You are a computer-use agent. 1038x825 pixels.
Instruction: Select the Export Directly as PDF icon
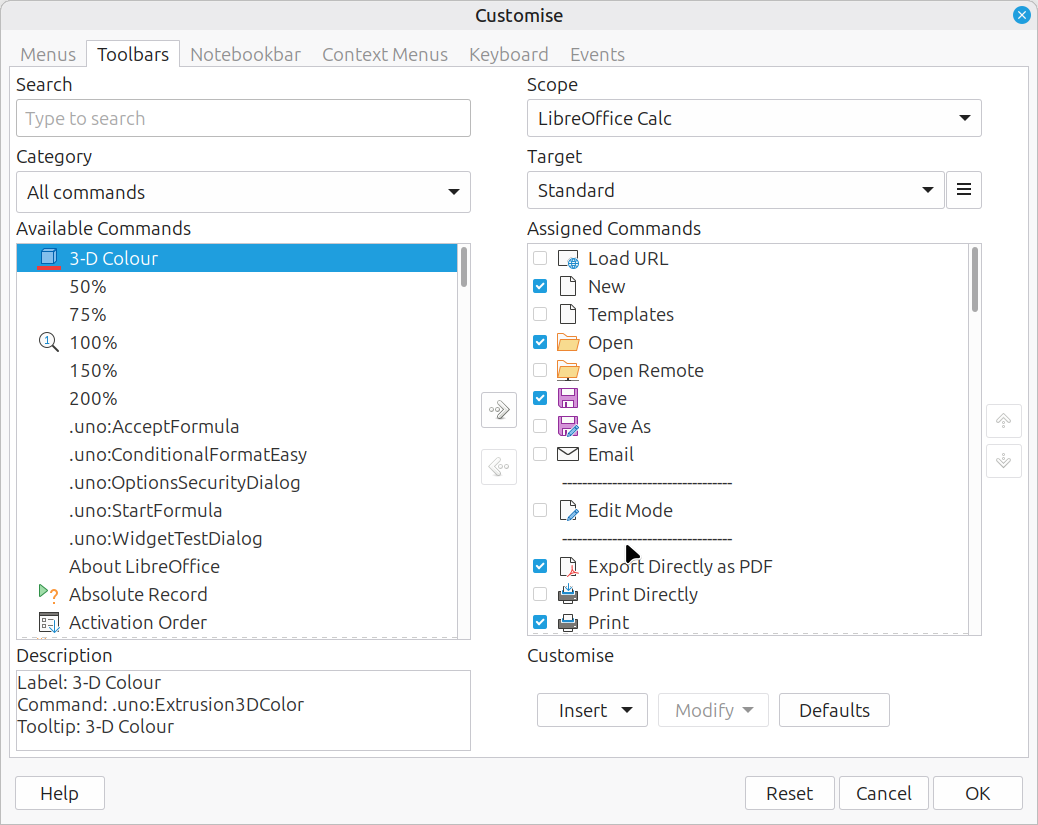568,567
